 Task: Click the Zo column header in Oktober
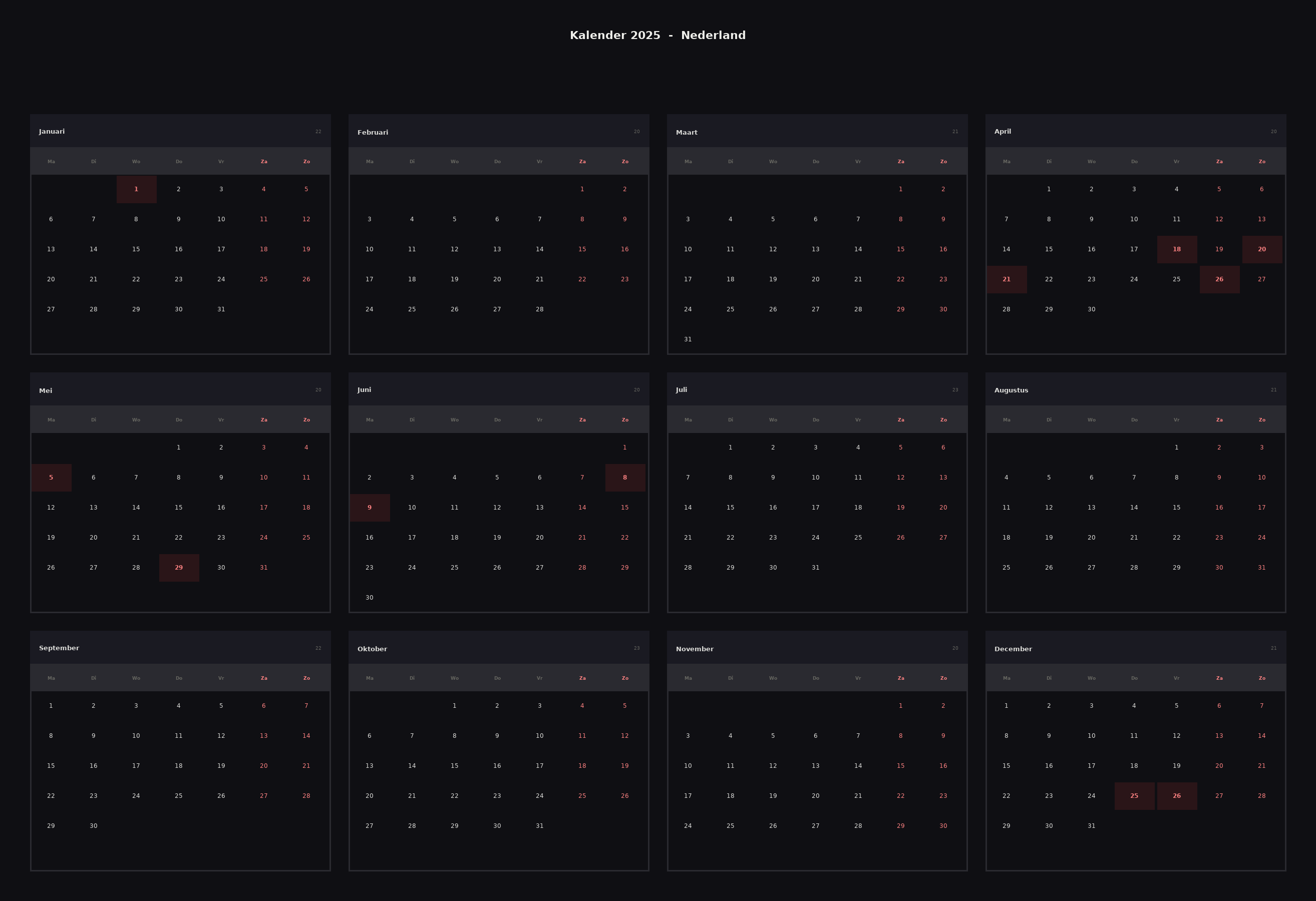click(x=625, y=678)
